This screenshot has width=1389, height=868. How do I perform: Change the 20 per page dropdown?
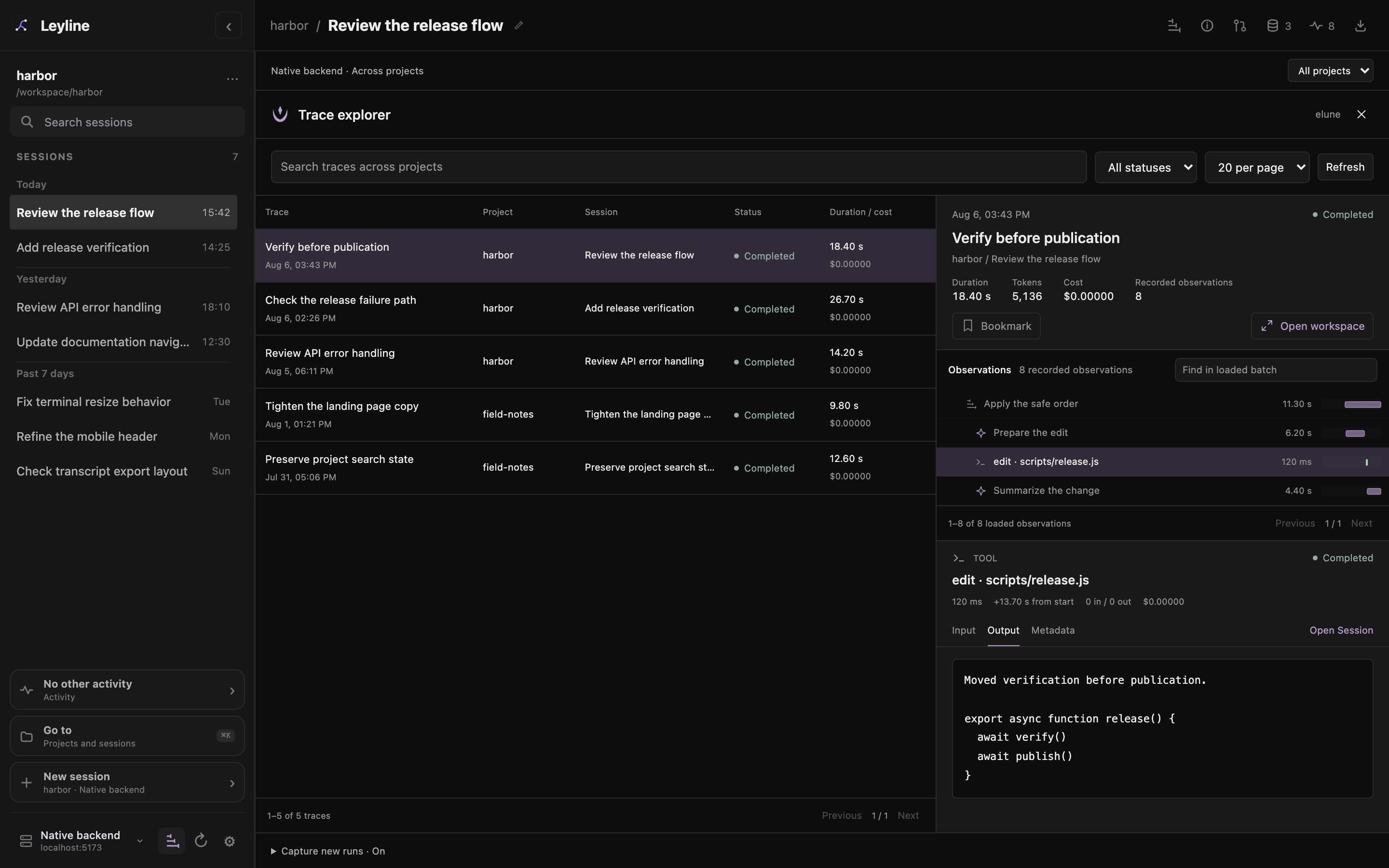[x=1256, y=167]
